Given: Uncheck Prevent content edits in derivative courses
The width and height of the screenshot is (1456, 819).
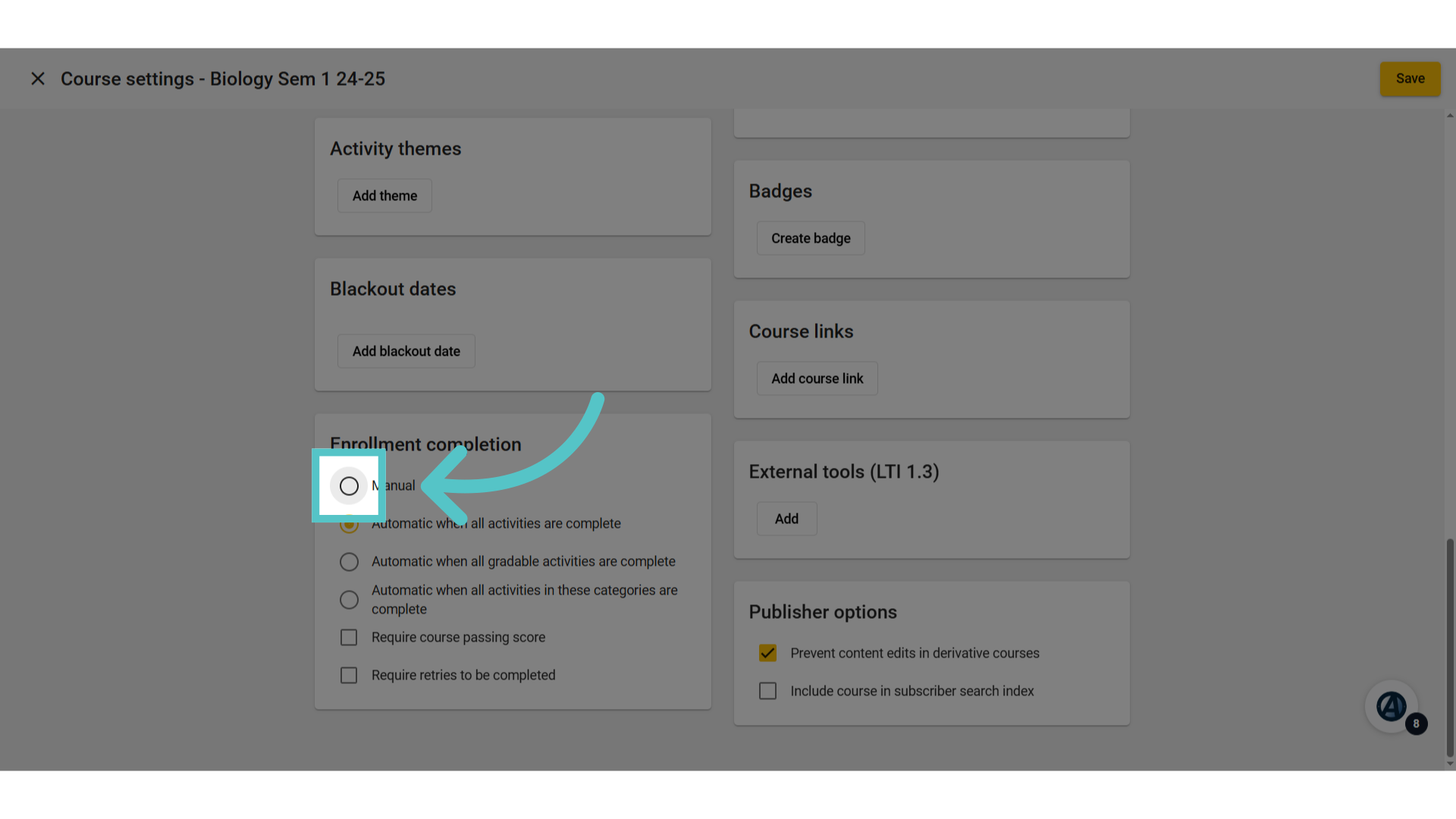Looking at the screenshot, I should click(x=767, y=653).
